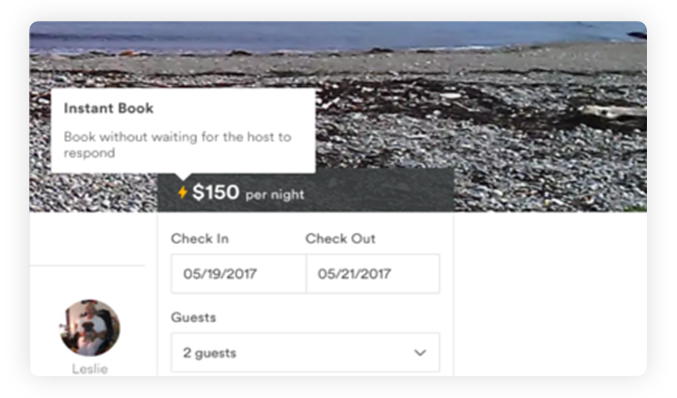677x398 pixels.
Task: Click the $150 price label
Action: click(x=215, y=192)
